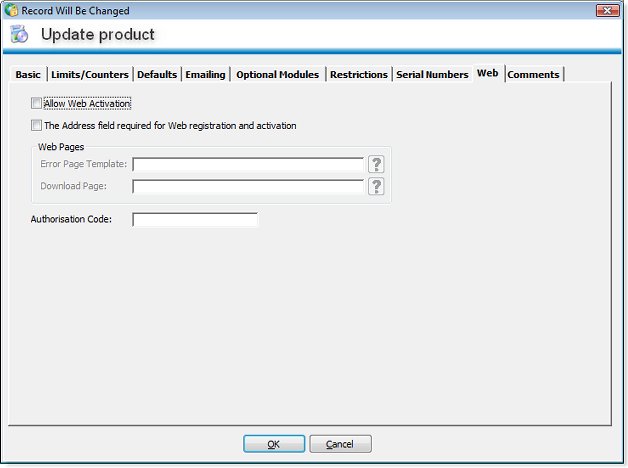View the Serial Numbers tab

click(431, 75)
